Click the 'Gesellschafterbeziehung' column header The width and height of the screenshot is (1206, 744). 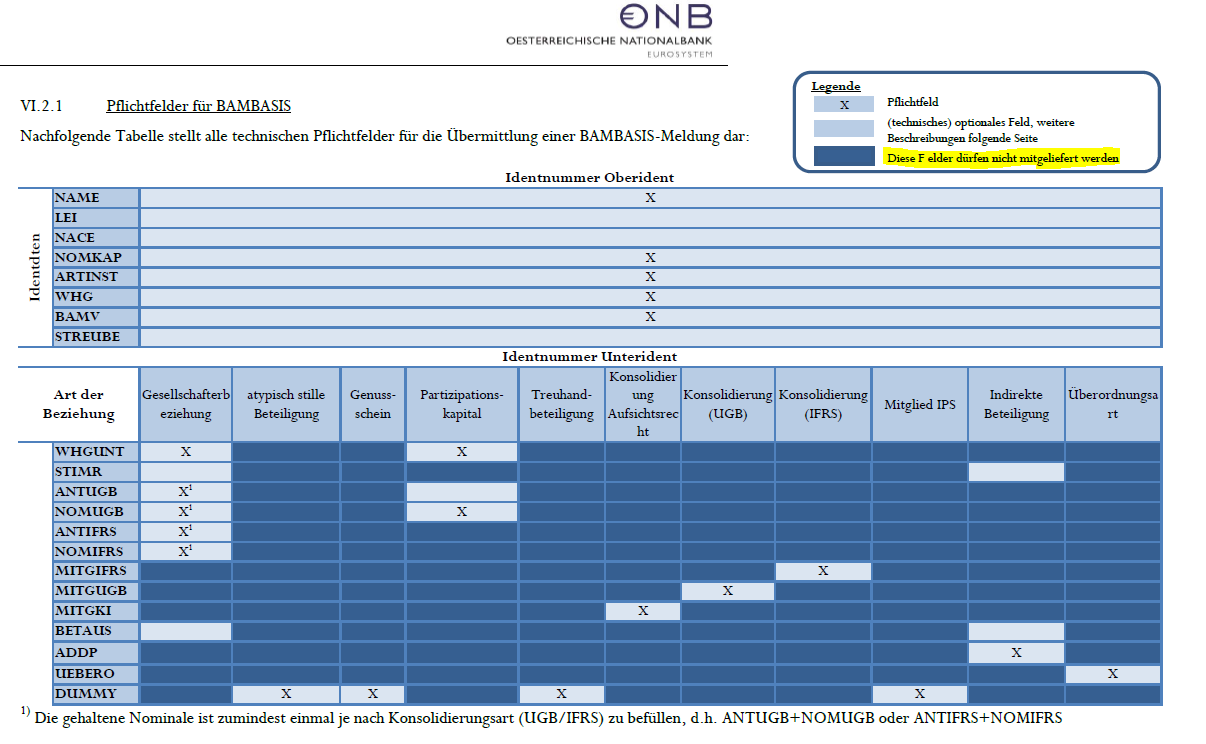coord(186,404)
